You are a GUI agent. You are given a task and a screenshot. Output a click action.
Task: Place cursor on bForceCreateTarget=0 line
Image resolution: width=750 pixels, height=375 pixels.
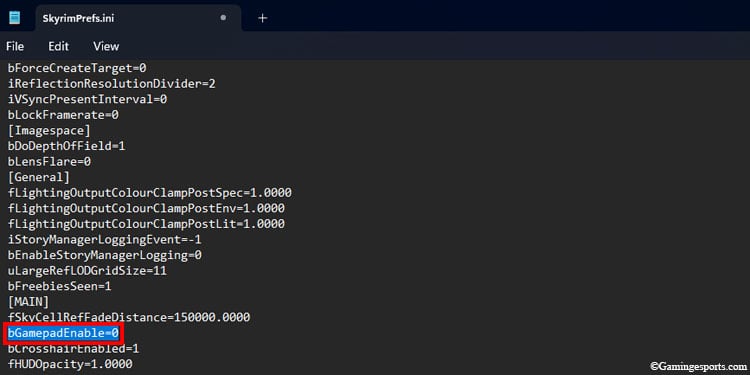click(x=77, y=68)
